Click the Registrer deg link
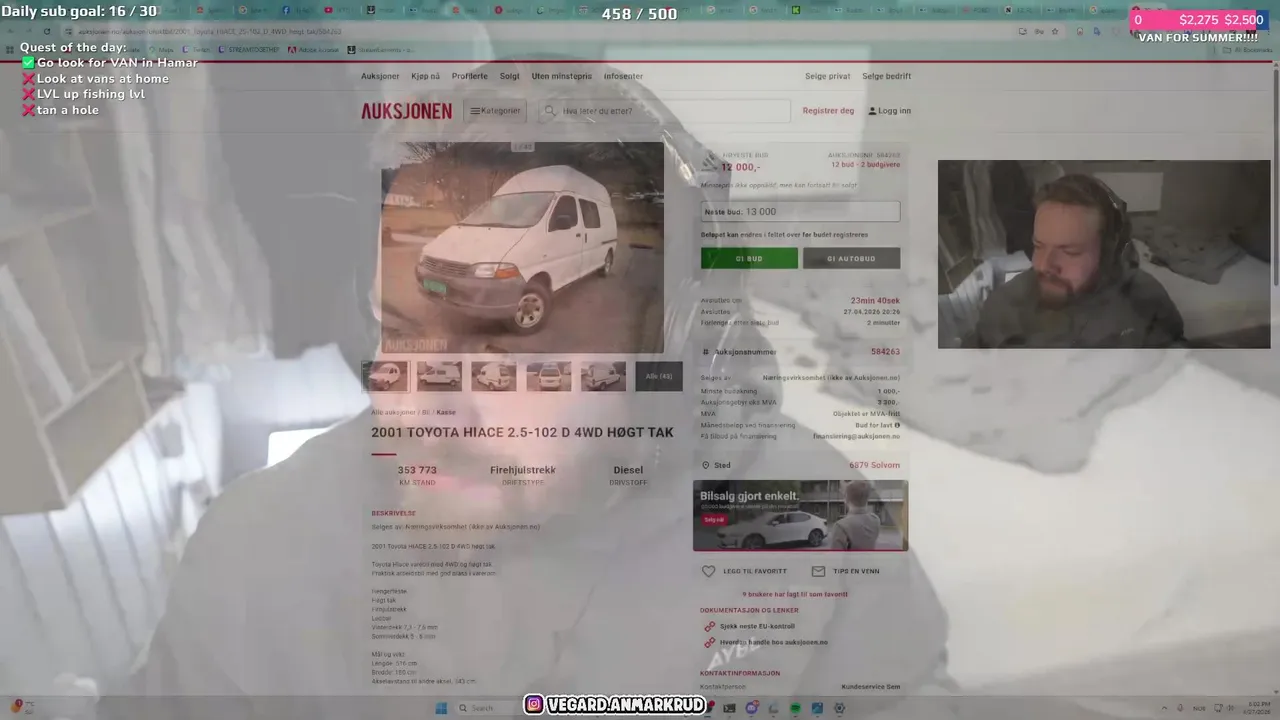The height and width of the screenshot is (720, 1280). [x=828, y=111]
